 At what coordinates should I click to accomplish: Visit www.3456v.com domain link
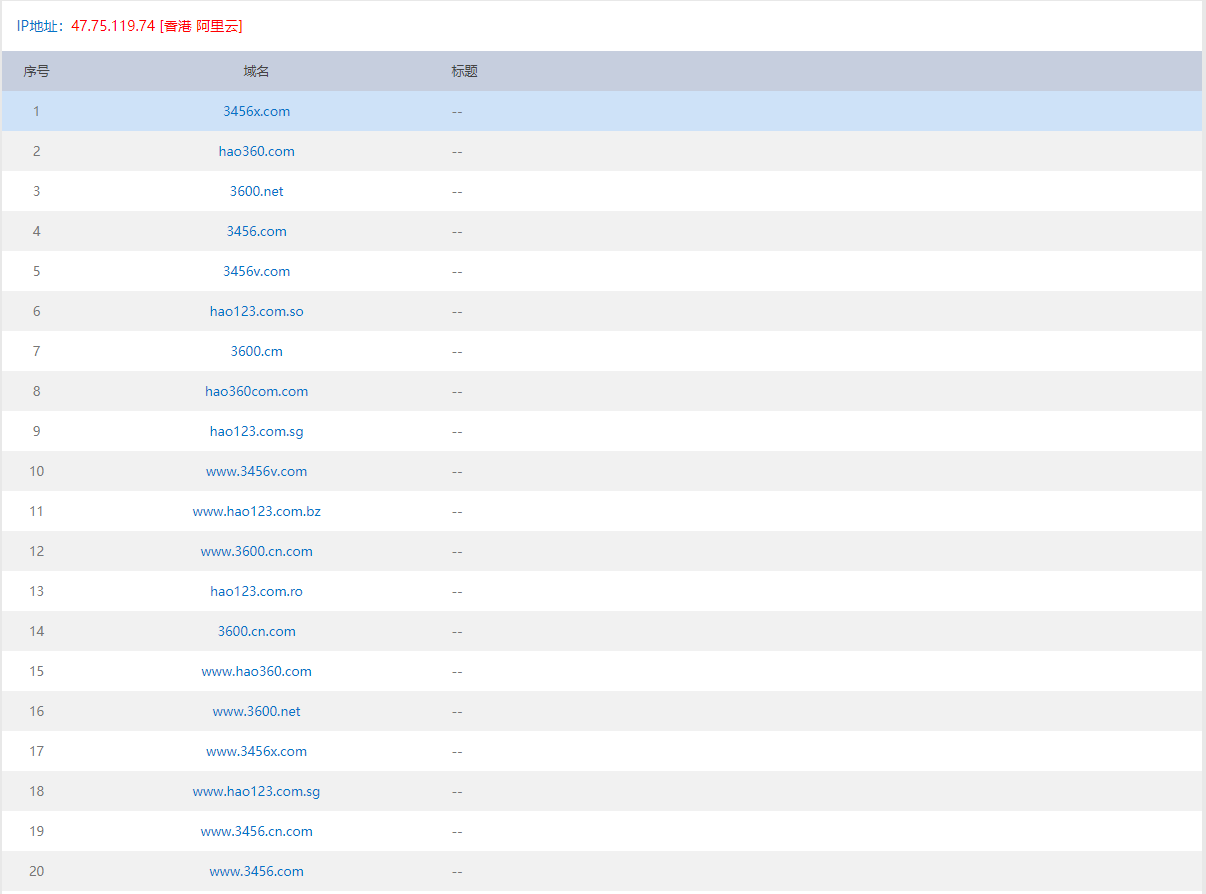click(x=256, y=471)
